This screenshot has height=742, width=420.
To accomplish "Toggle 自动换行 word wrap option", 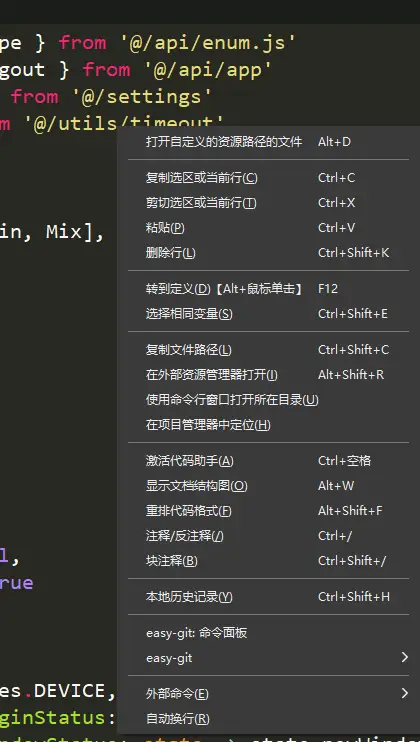I will tap(268, 718).
